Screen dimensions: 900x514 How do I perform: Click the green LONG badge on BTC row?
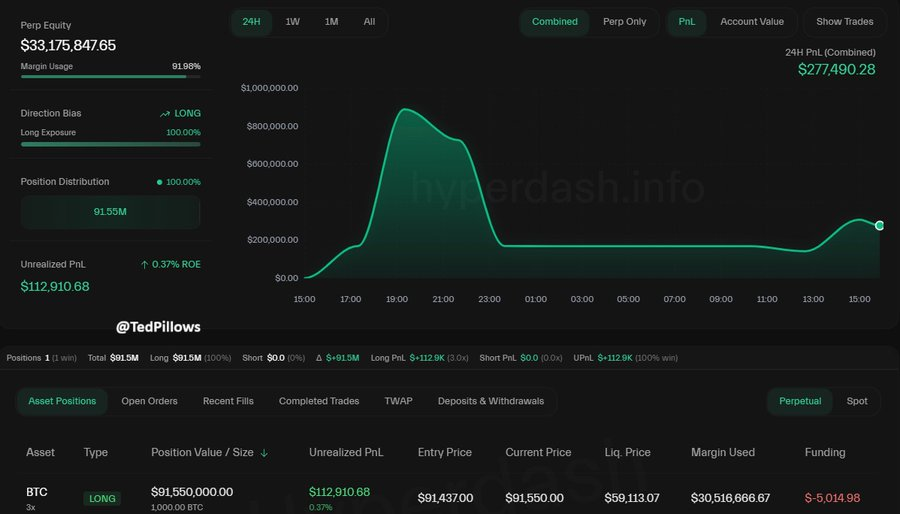point(102,498)
